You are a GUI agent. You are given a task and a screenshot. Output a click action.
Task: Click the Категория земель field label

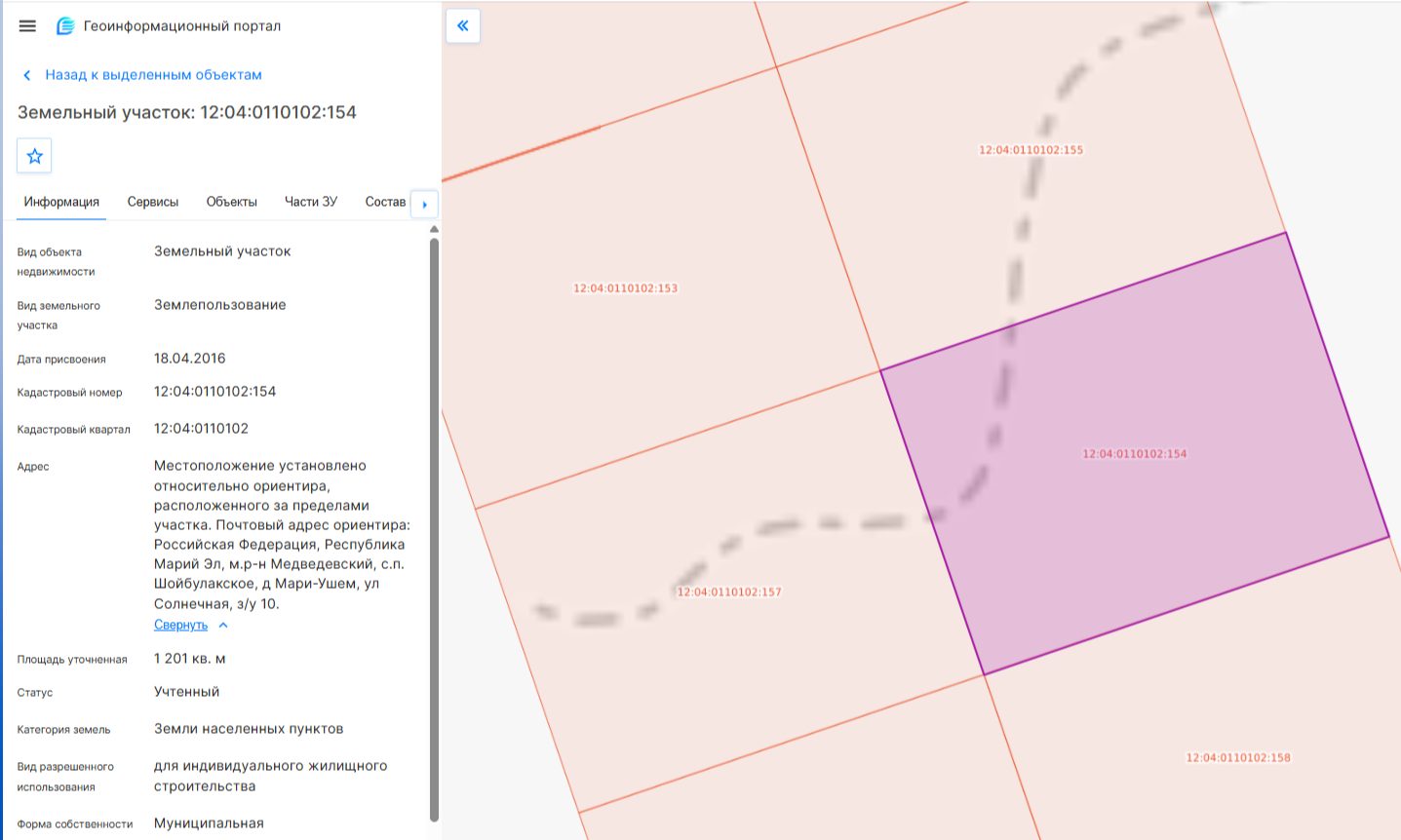point(64,730)
